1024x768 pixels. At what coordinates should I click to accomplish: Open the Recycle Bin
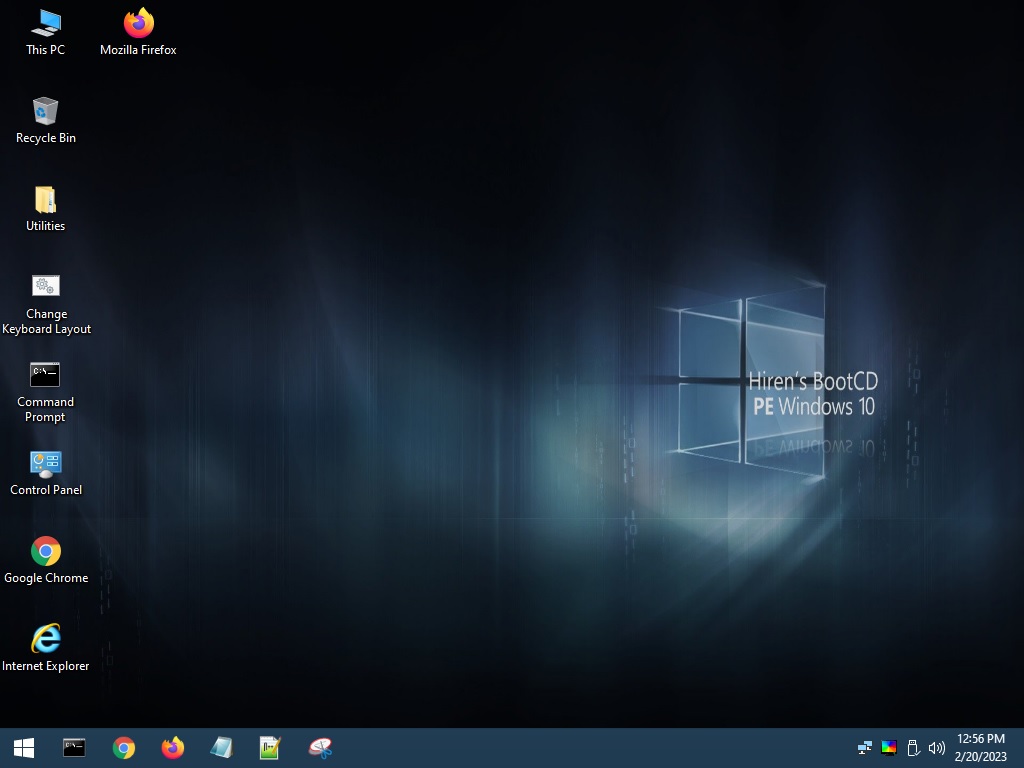coord(45,112)
